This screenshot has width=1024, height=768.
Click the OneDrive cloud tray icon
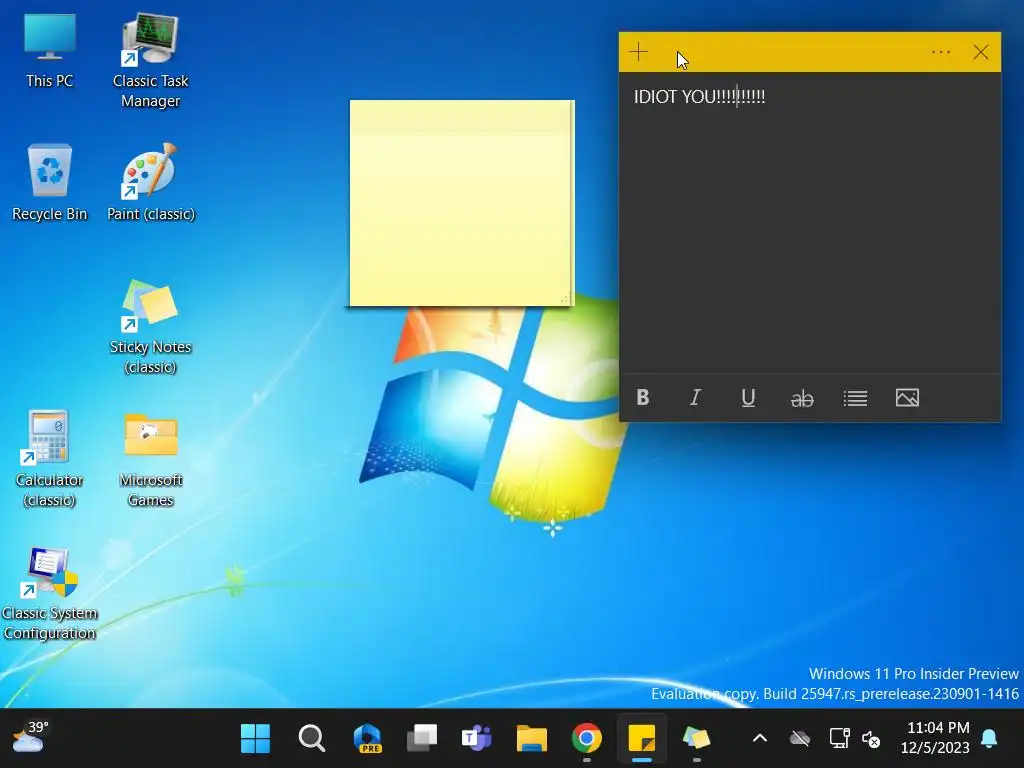(799, 739)
